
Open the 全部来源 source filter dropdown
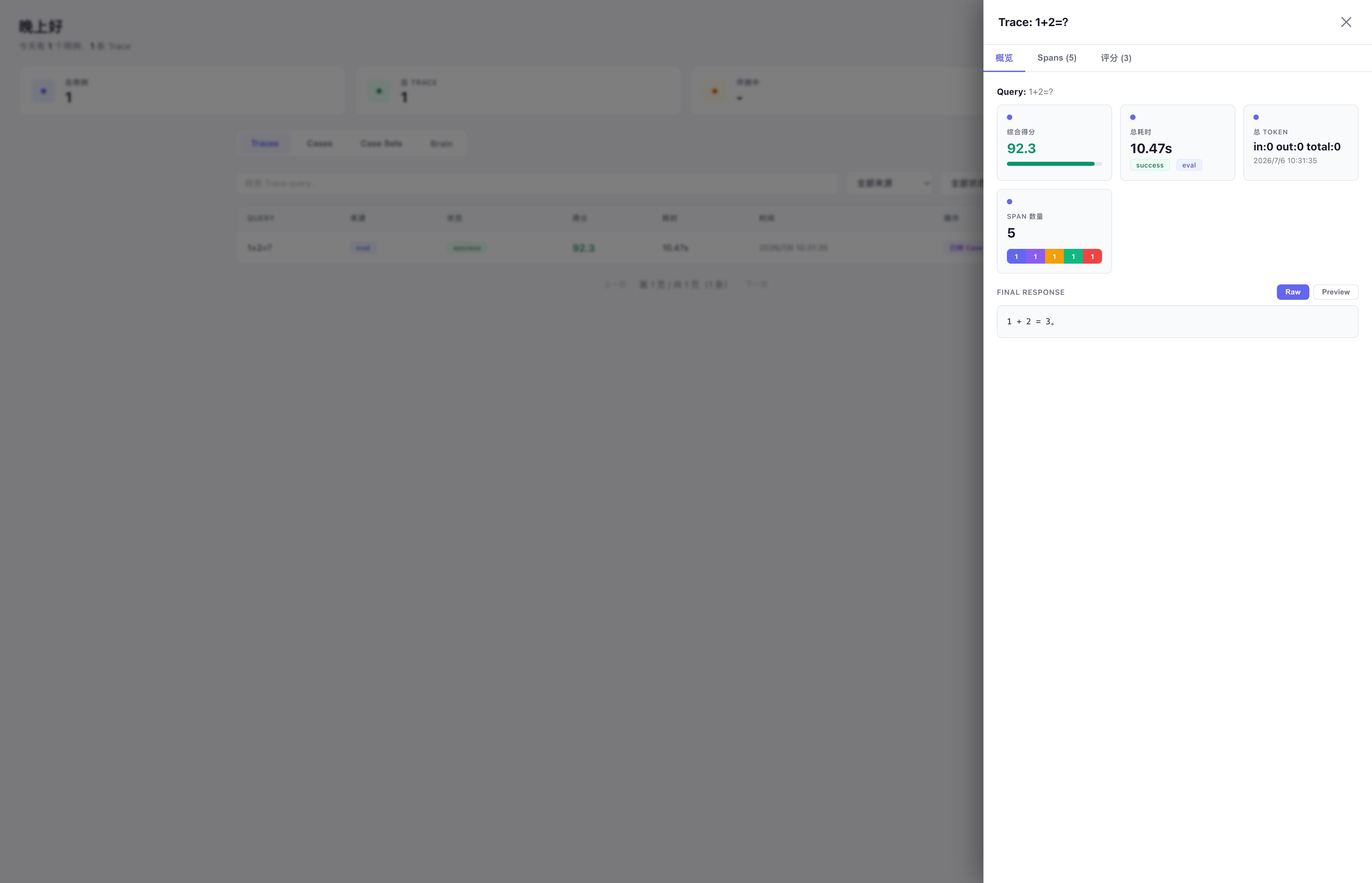click(x=890, y=184)
